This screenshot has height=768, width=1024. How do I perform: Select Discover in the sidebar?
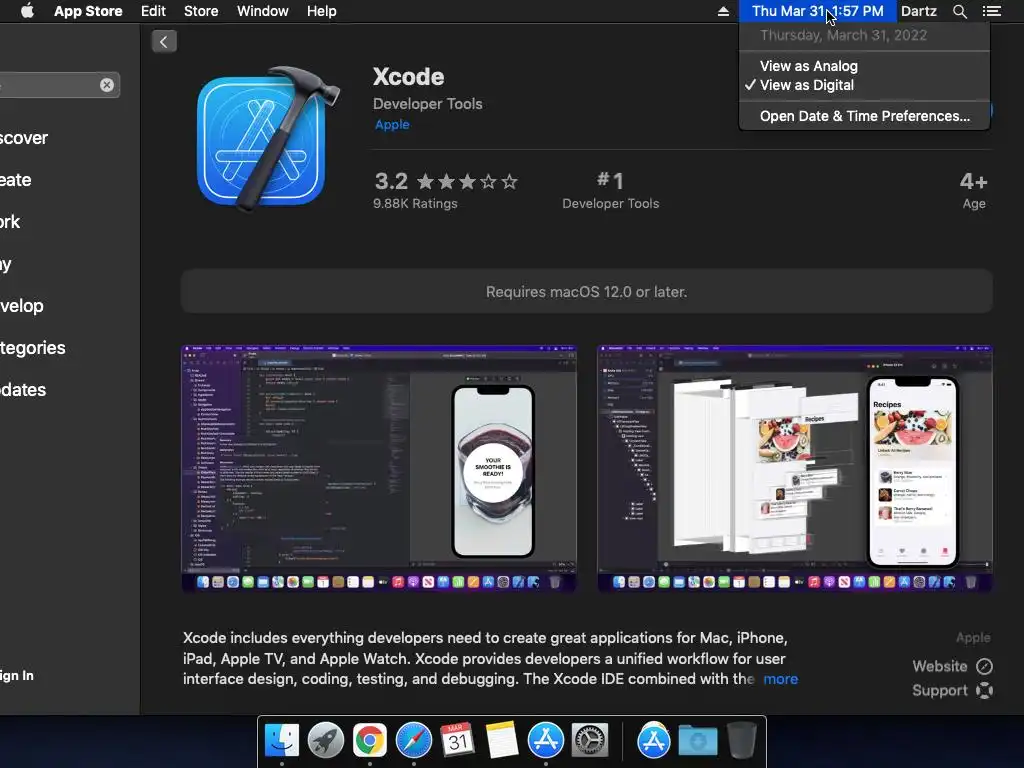pyautogui.click(x=24, y=138)
